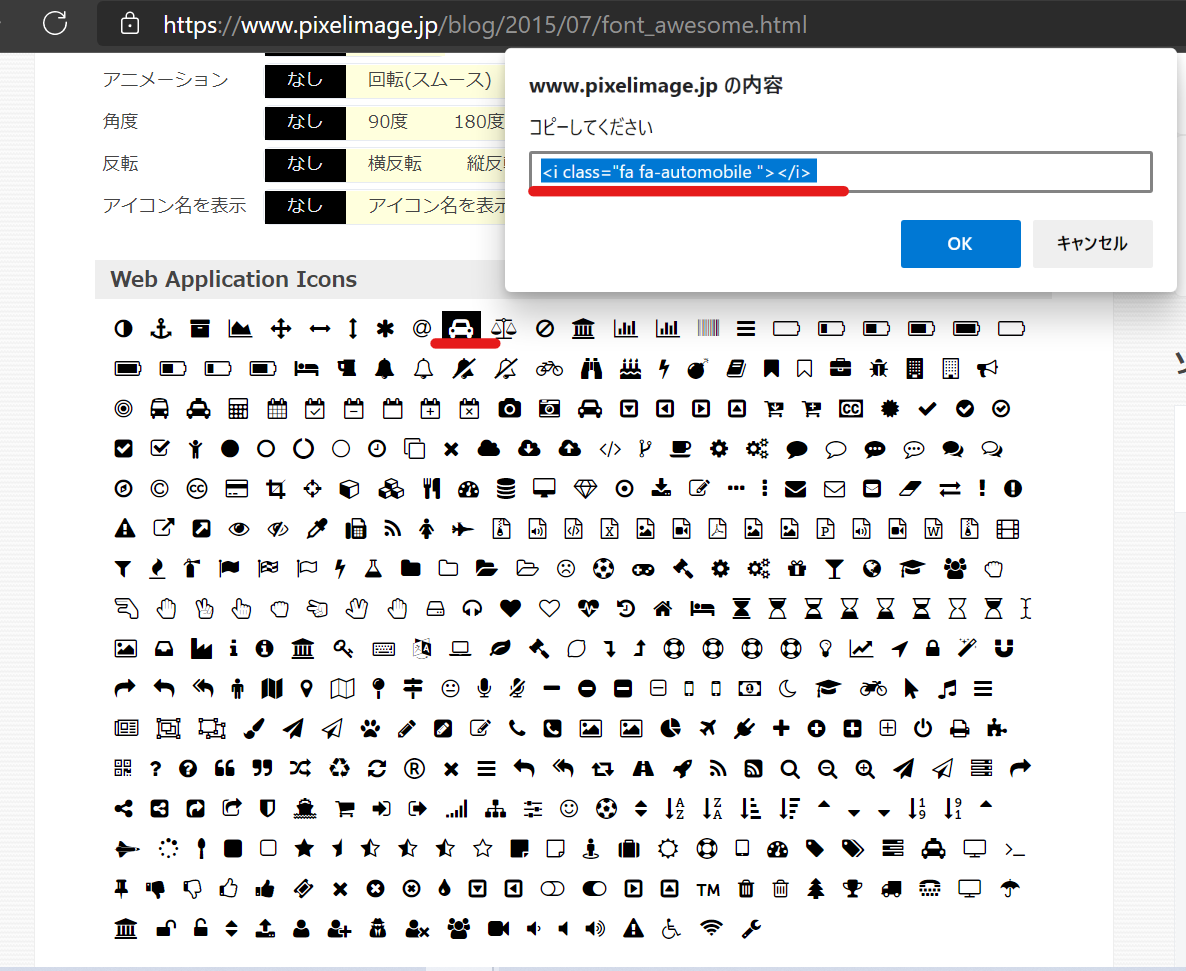Click the coffee cup icon
The height and width of the screenshot is (971, 1186).
[x=681, y=449]
